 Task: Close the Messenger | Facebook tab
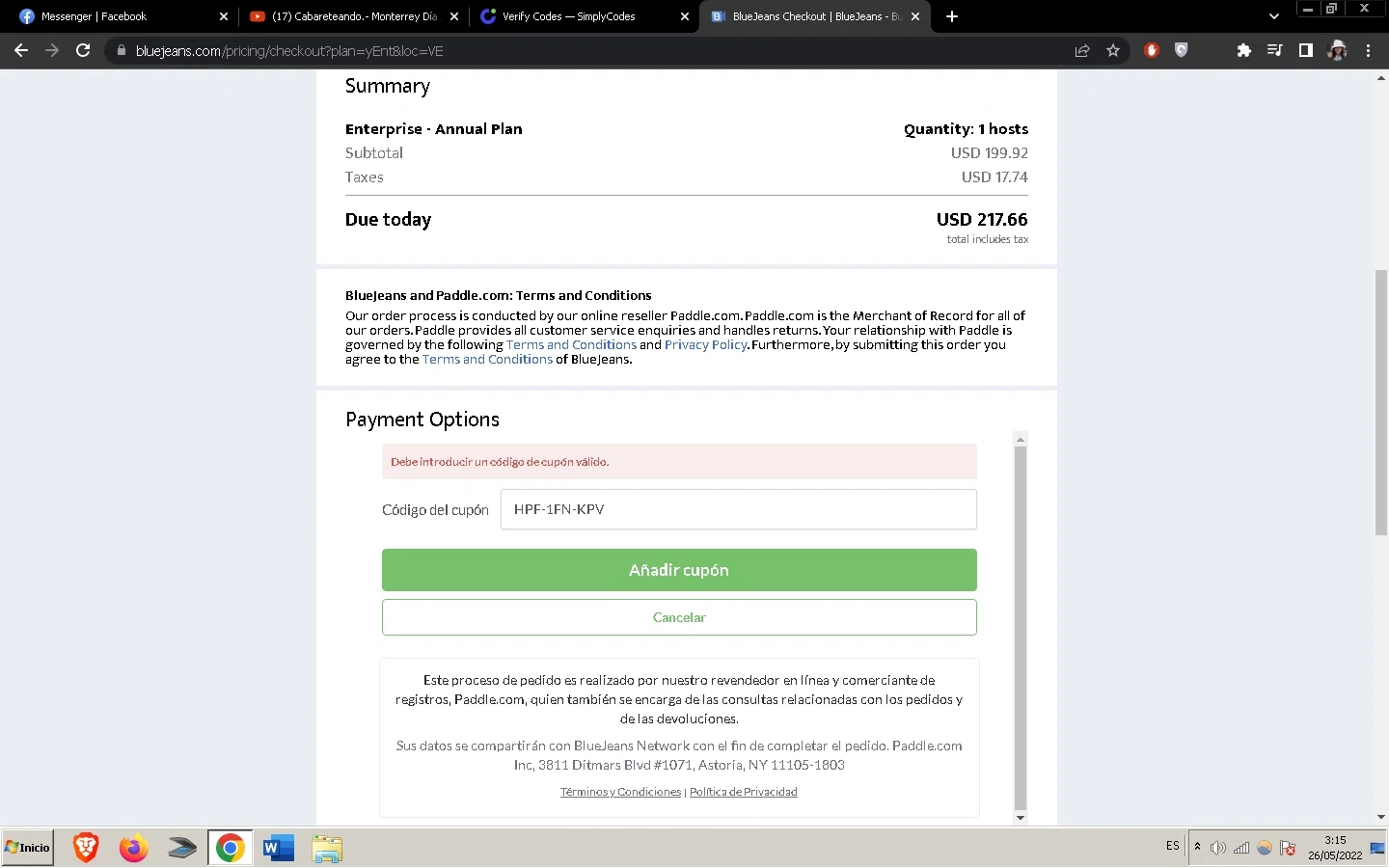pyautogui.click(x=223, y=16)
